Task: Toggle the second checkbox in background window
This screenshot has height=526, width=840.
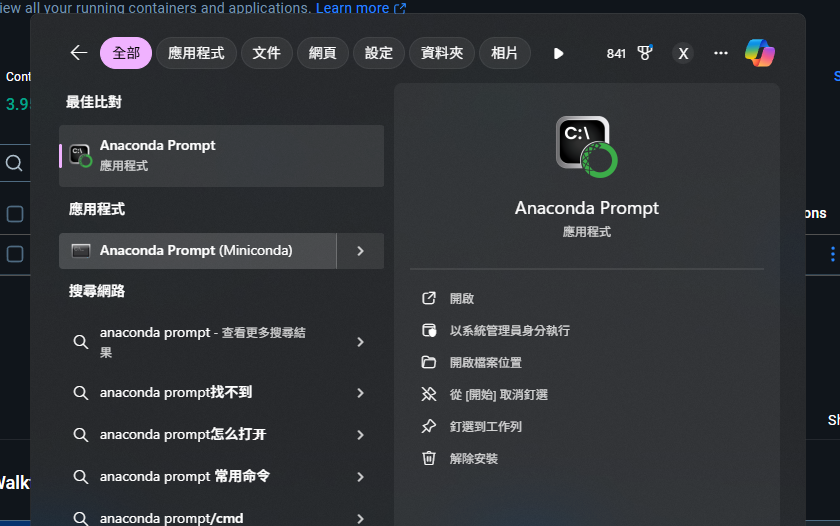Action: [x=15, y=254]
